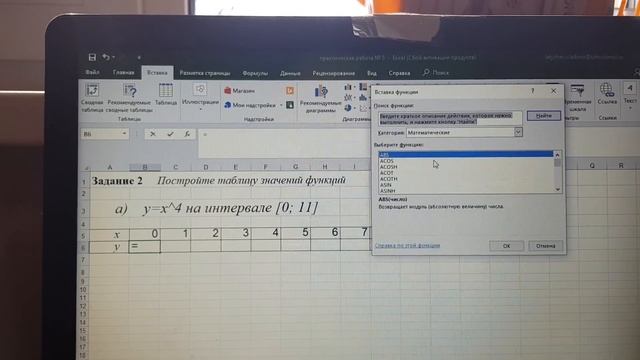The height and width of the screenshot is (360, 640).
Task: Select ABS in the function list
Action: (466, 154)
